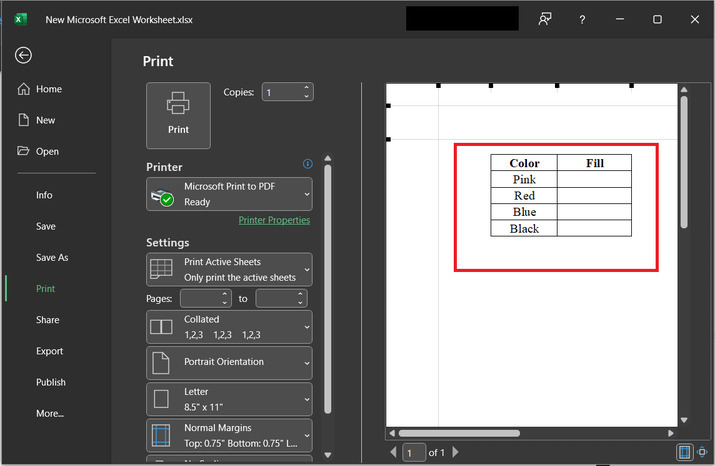Screen dimensions: 715x466
Task: Expand the Print Active Sheets dropdown
Action: (229, 269)
